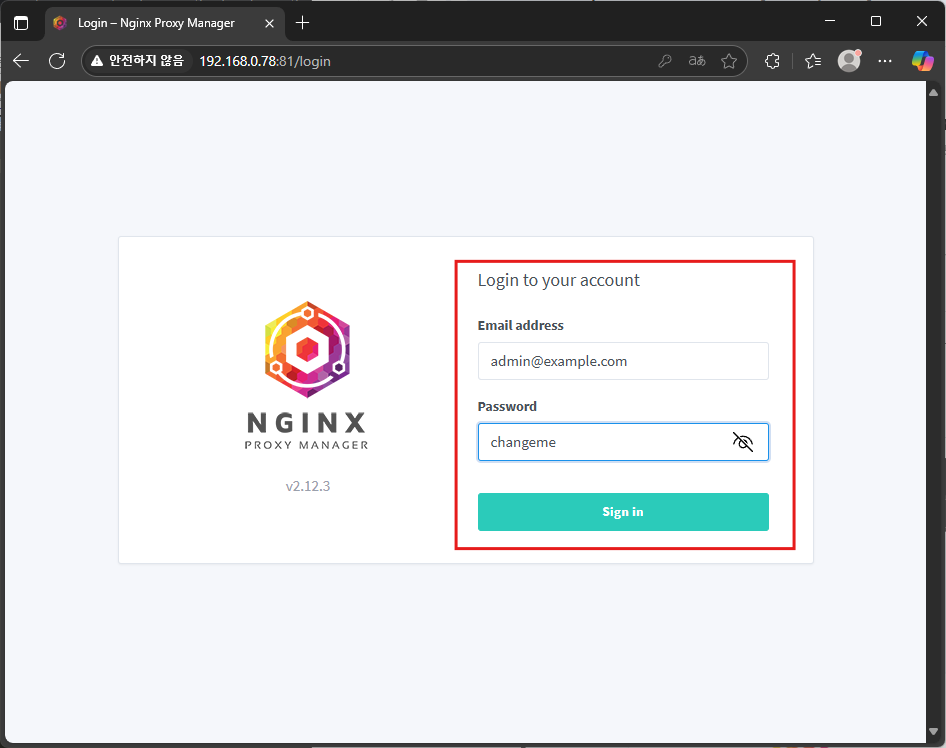
Task: Open a new browser tab
Action: point(303,23)
